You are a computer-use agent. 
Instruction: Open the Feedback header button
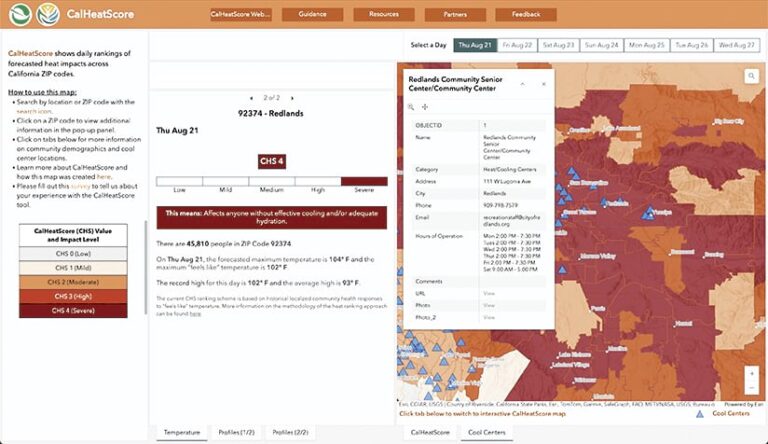point(526,14)
